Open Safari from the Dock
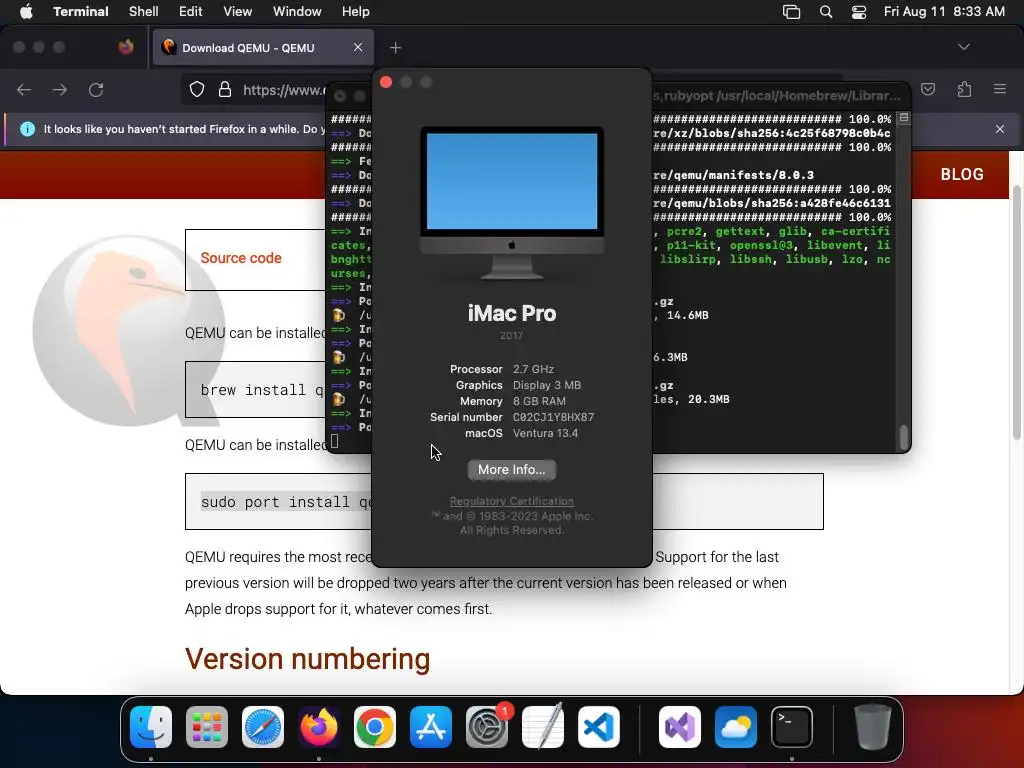Viewport: 1024px width, 768px height. [263, 727]
